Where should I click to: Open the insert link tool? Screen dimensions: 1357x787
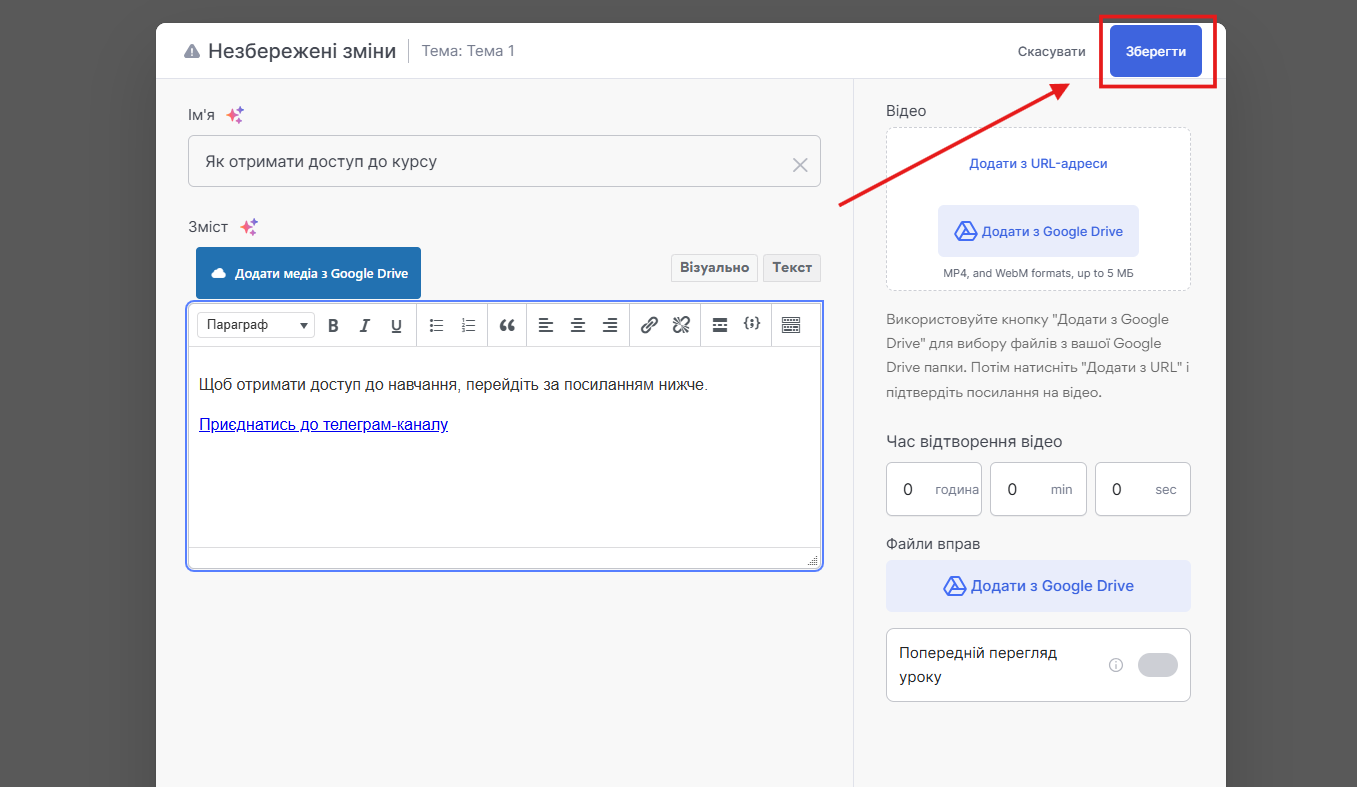click(x=649, y=325)
